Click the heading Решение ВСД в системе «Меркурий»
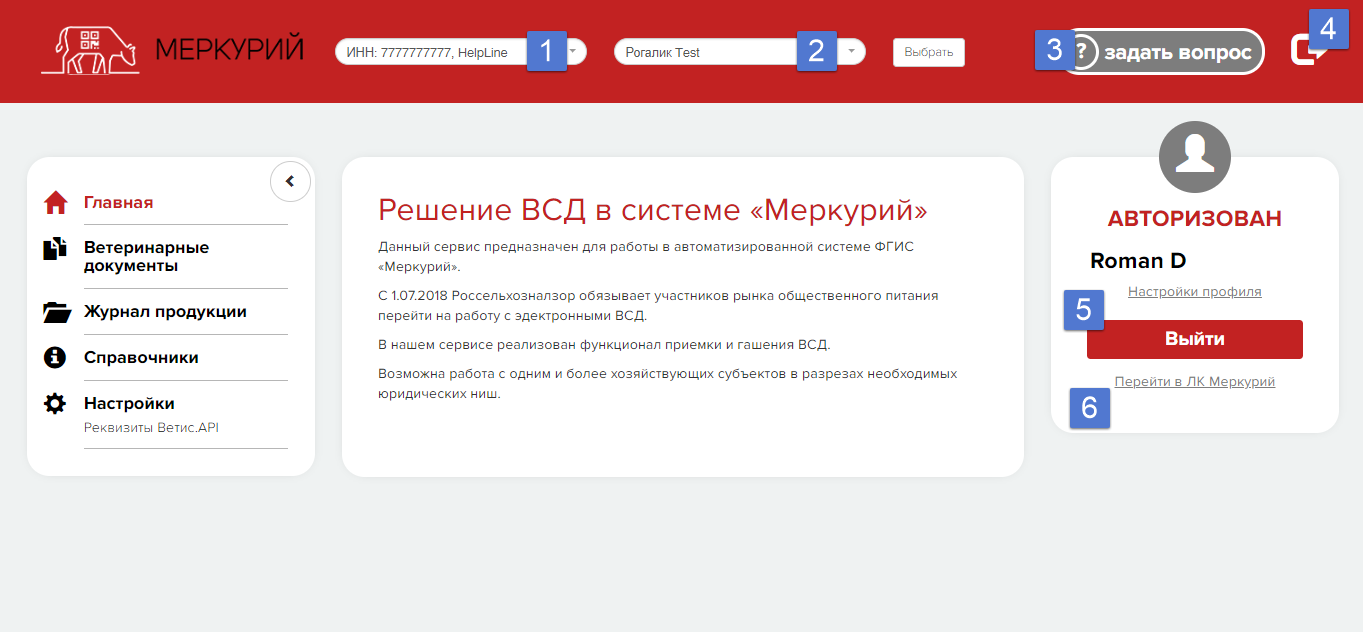This screenshot has width=1363, height=632. click(653, 210)
